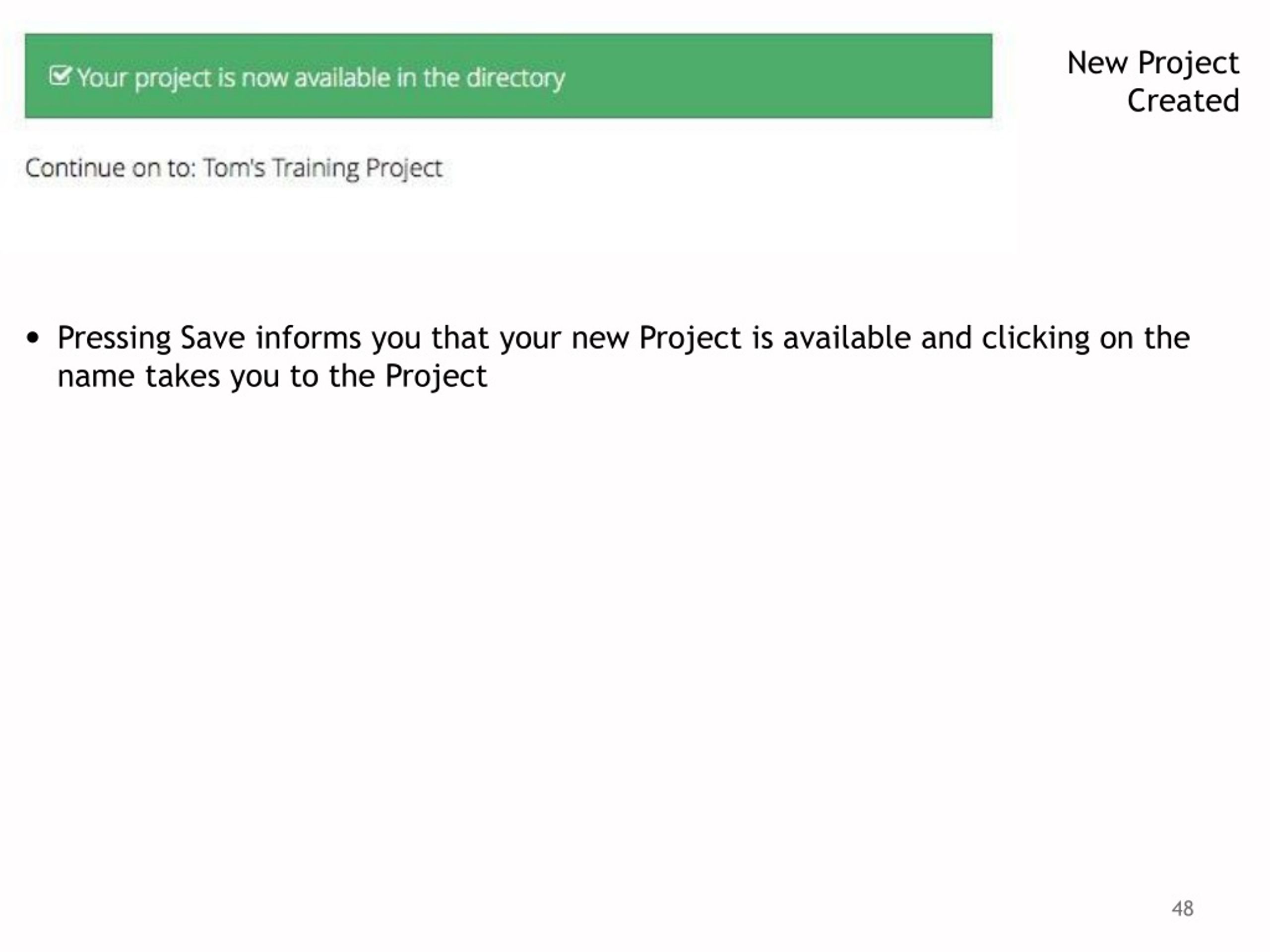Open the Tom's Training Project link
The image size is (1270, 952).
coord(322,169)
